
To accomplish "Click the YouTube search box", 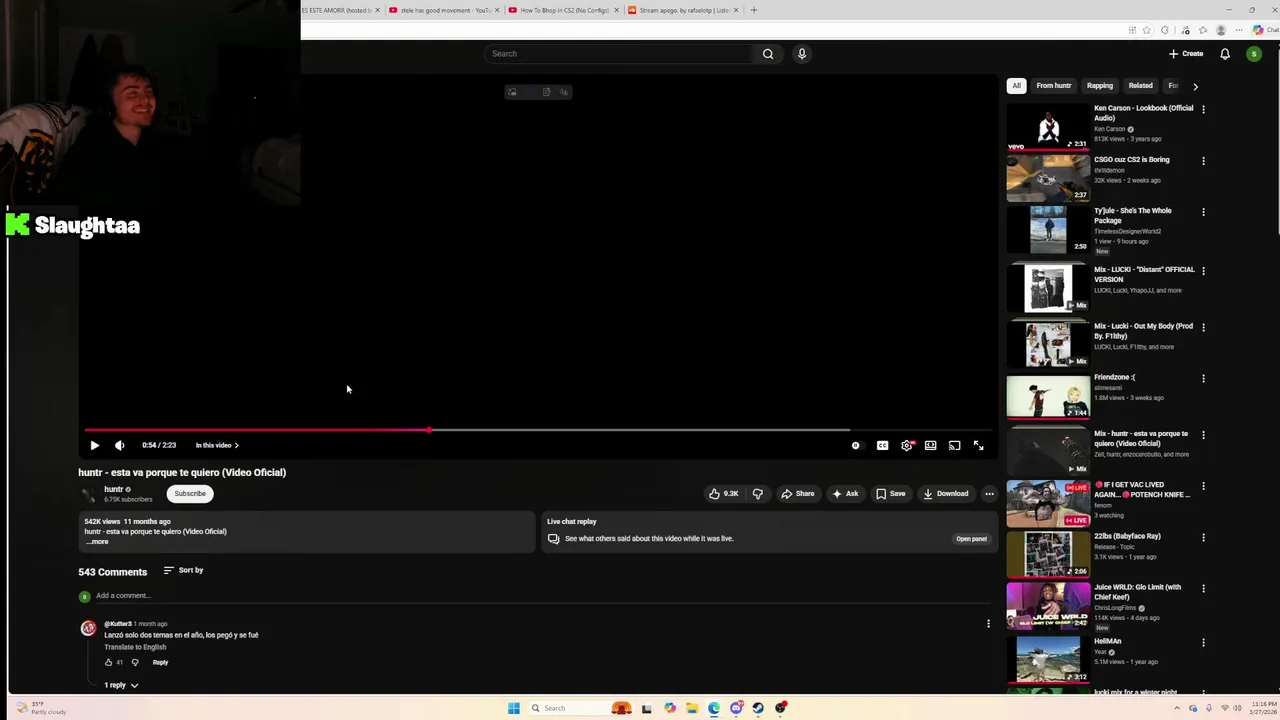I will pos(617,54).
